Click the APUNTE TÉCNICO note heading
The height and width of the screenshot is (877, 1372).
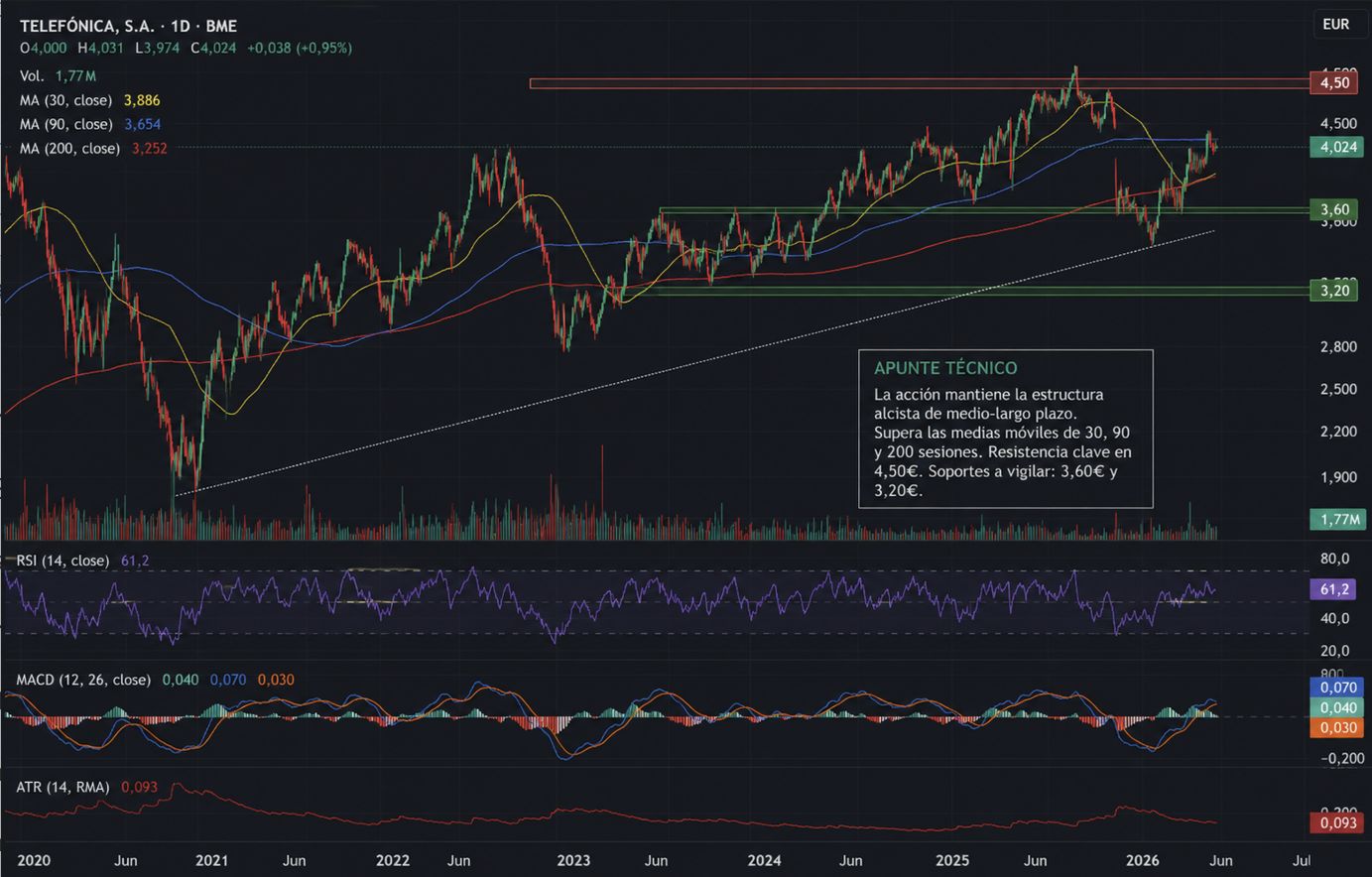[x=945, y=368]
